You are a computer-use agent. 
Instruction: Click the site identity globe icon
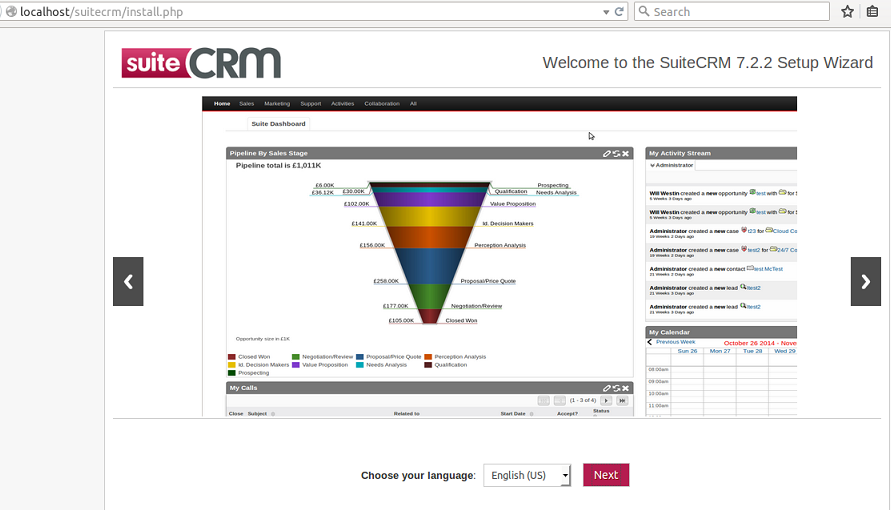[11, 11]
